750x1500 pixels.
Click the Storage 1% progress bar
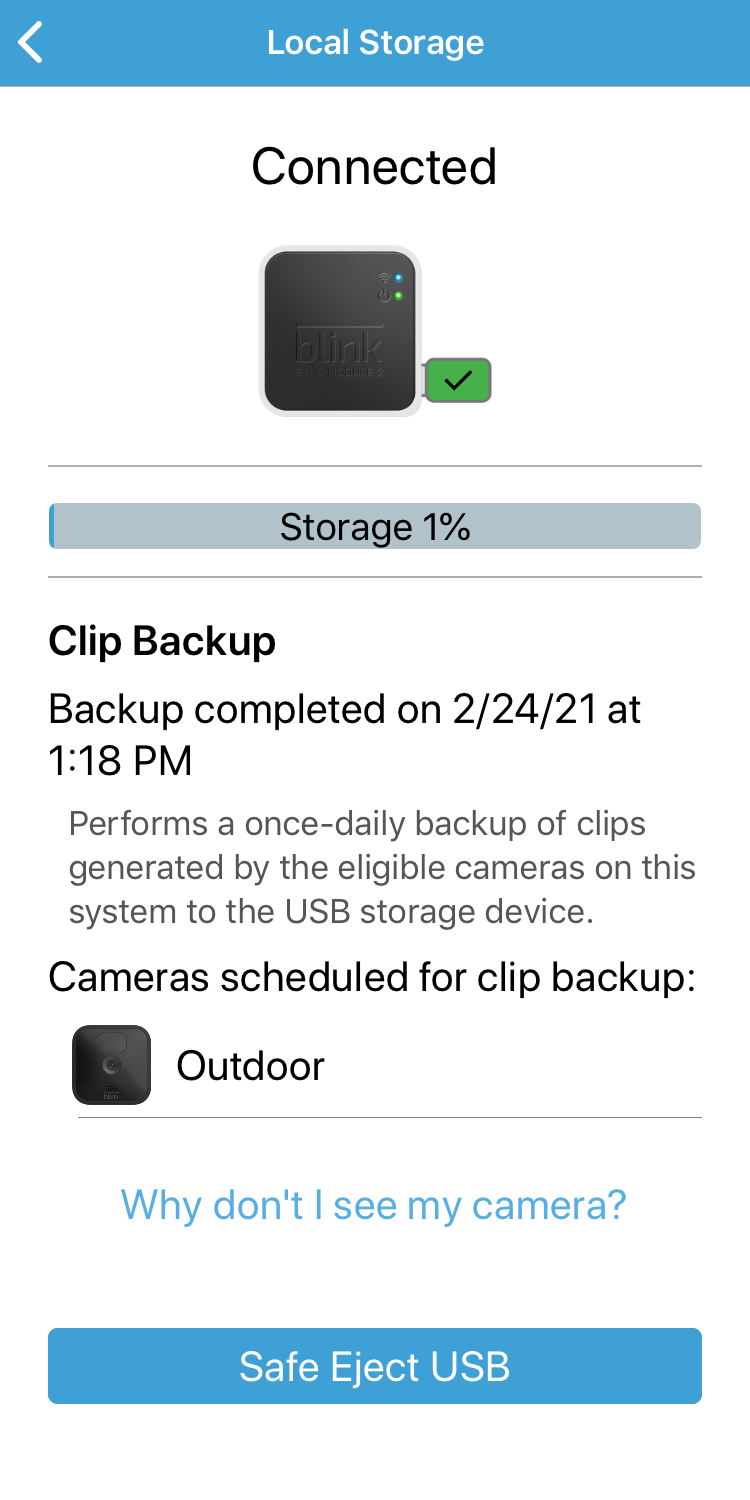[375, 526]
